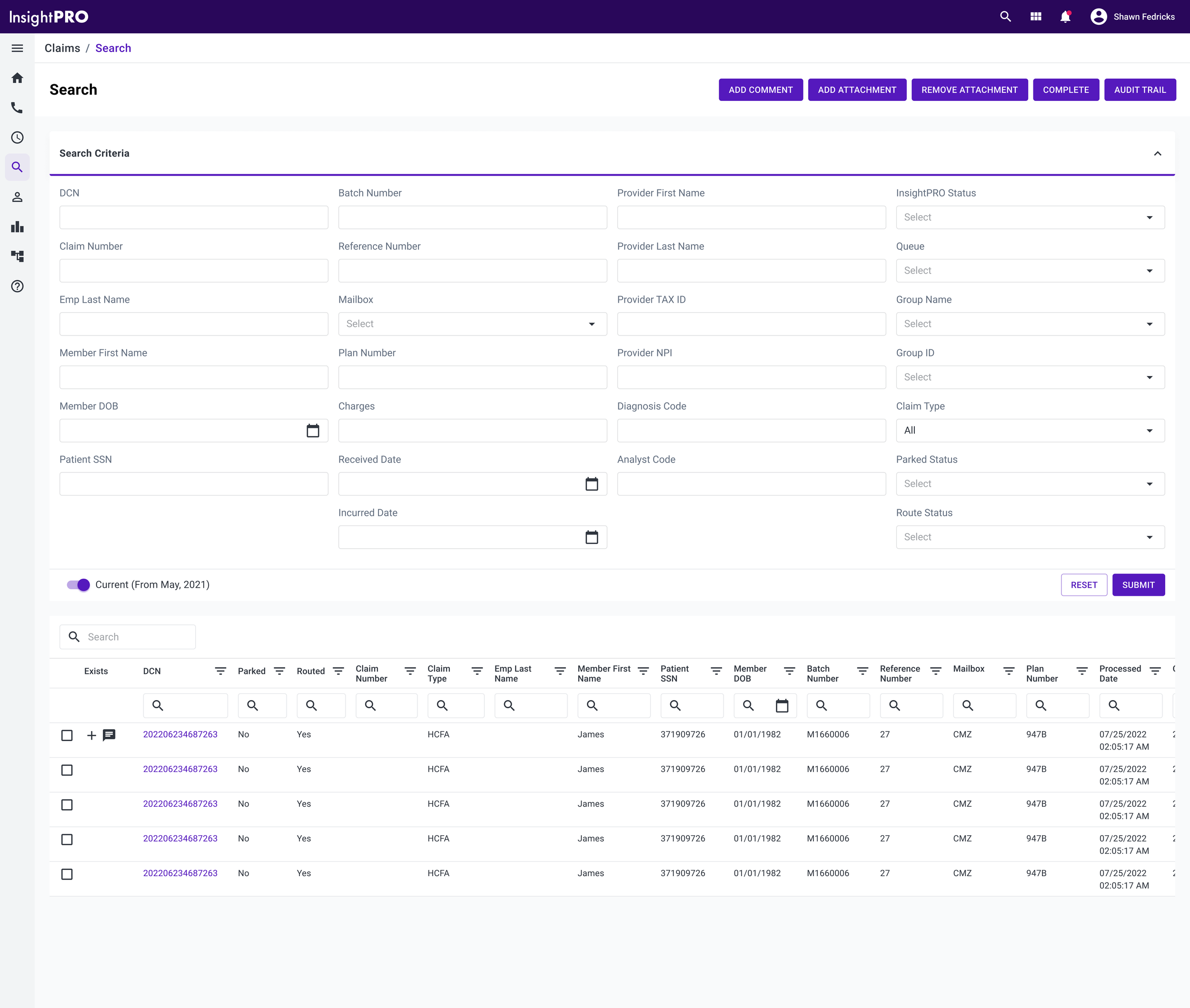Click the SUBMIT button
This screenshot has width=1190, height=1008.
pyautogui.click(x=1138, y=584)
